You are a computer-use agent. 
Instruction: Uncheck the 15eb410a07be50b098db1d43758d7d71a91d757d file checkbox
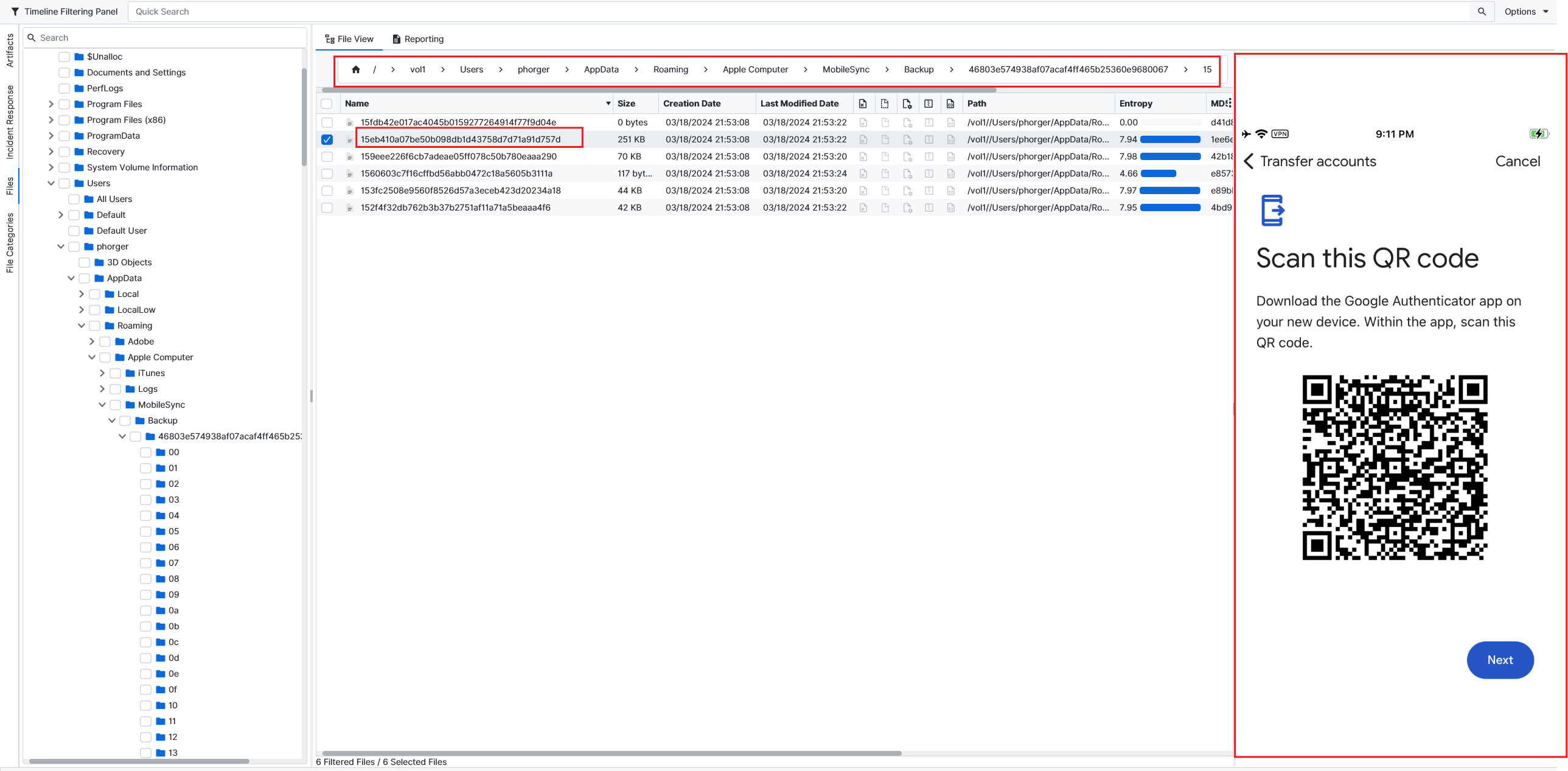coord(327,139)
